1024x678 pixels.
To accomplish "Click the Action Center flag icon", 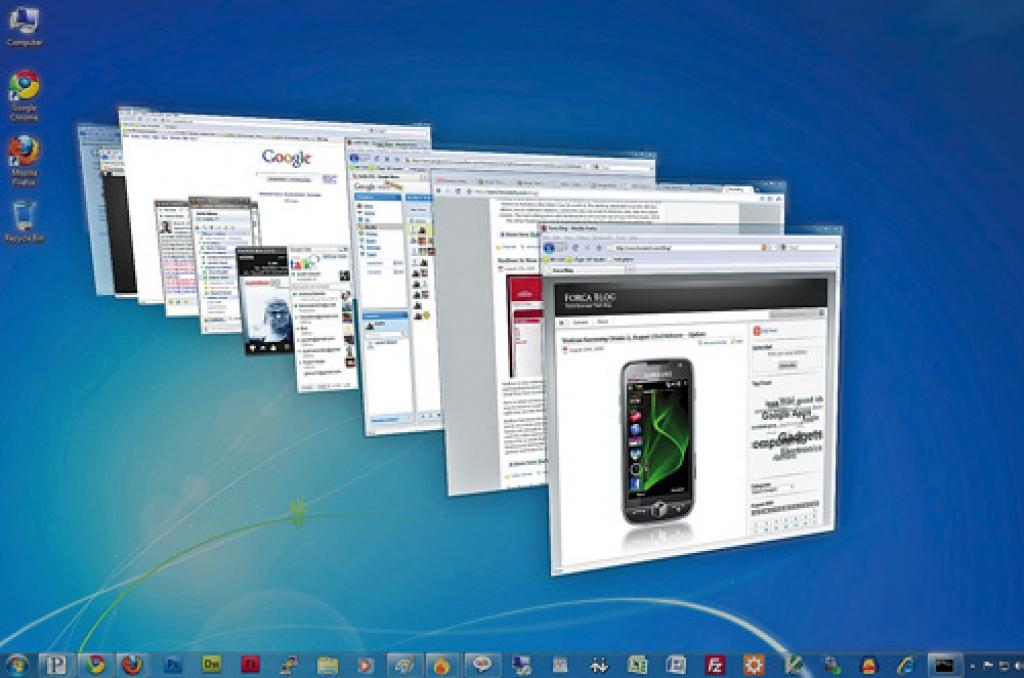I will point(989,664).
